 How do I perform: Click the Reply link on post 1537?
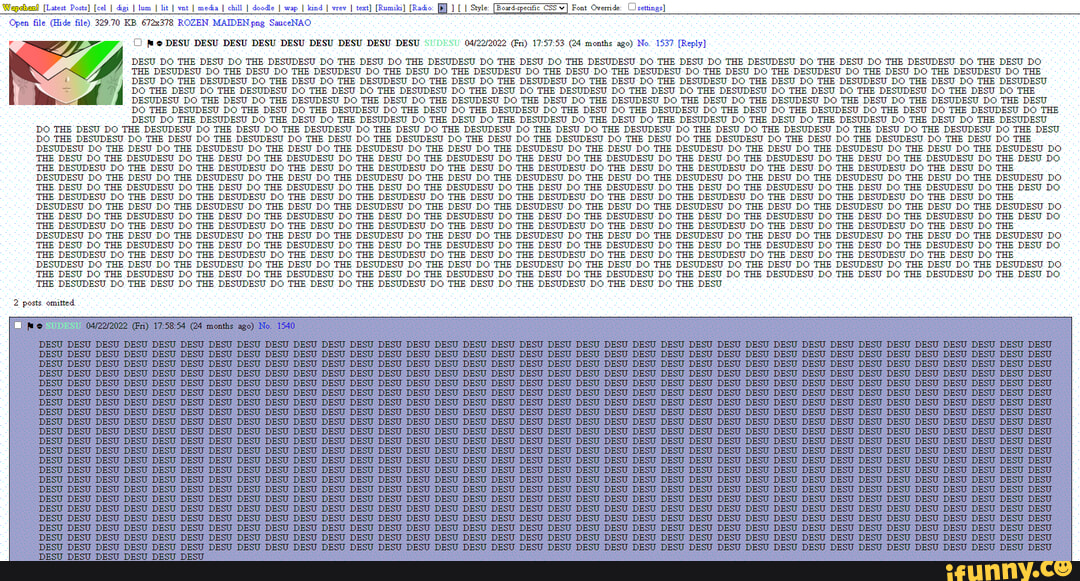click(x=691, y=44)
